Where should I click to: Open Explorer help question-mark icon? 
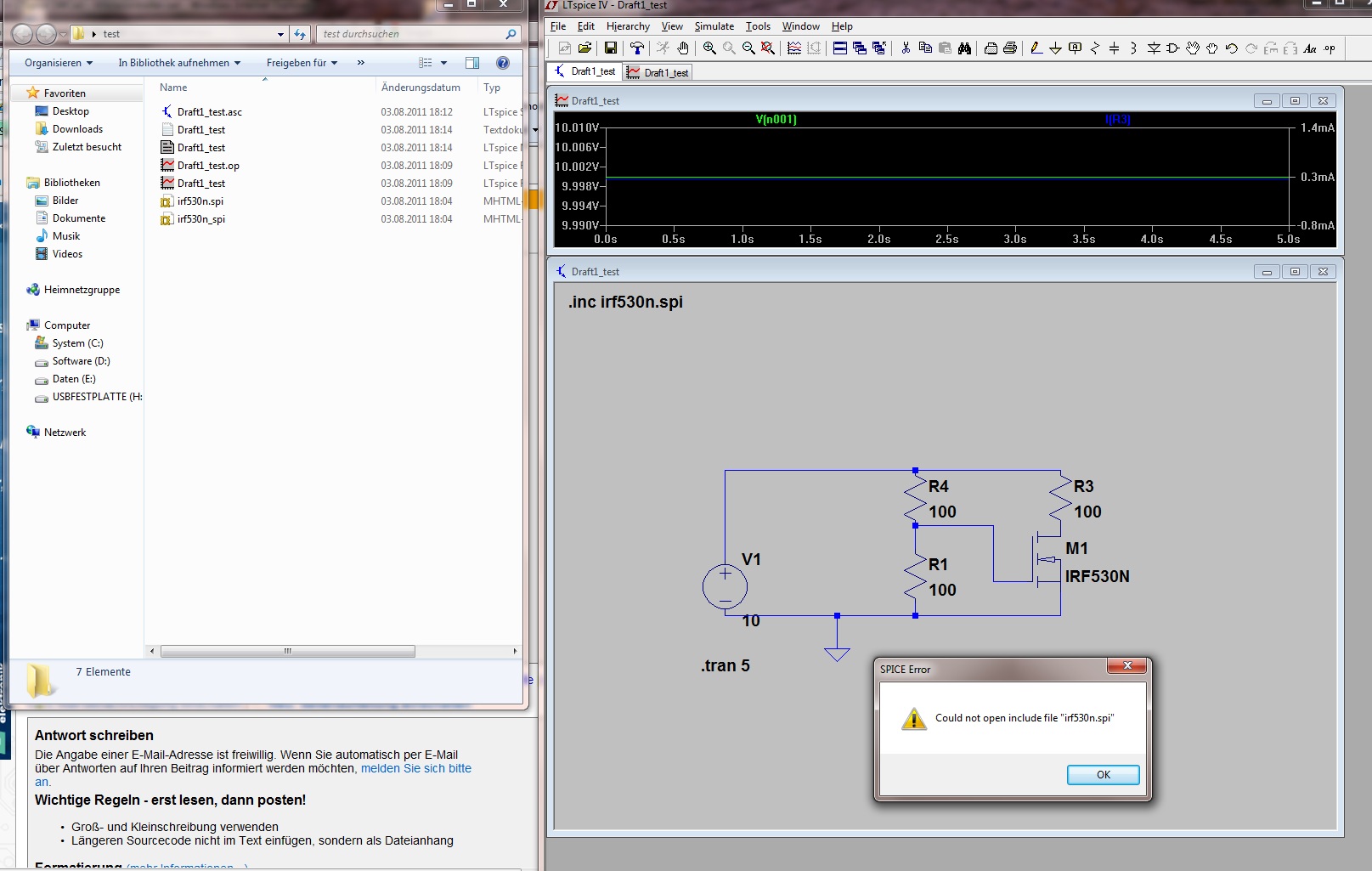(503, 63)
